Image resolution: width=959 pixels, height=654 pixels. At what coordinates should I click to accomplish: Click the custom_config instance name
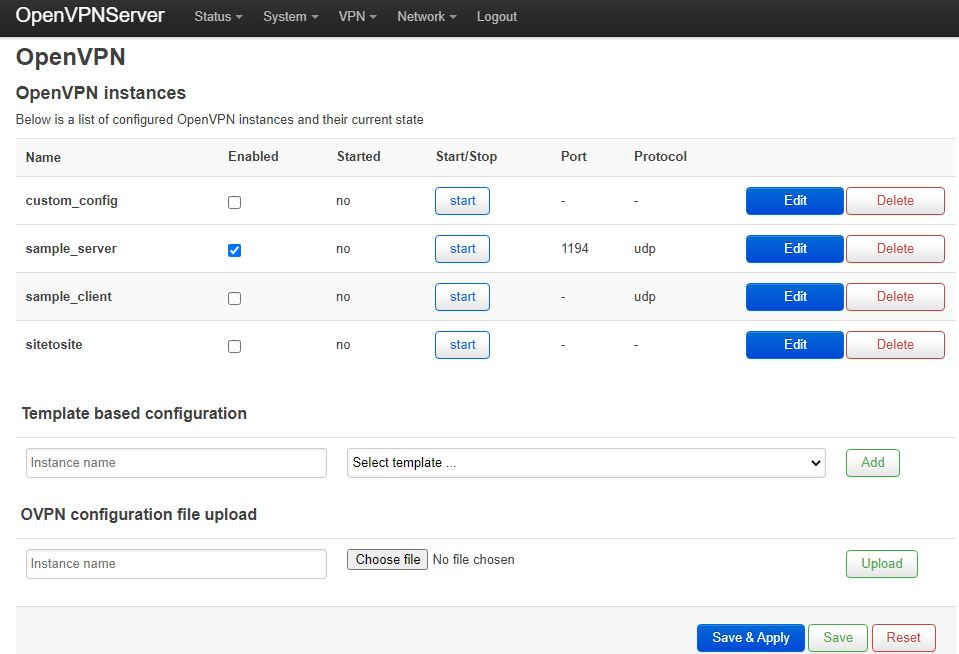72,201
